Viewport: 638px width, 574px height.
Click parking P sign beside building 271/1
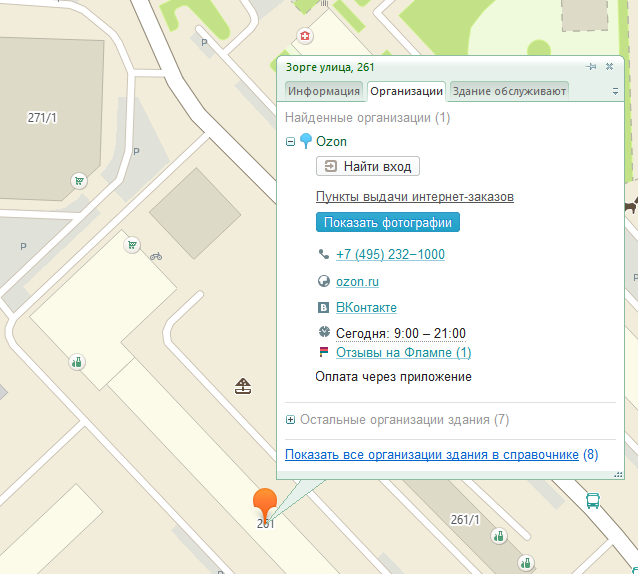[x=136, y=151]
